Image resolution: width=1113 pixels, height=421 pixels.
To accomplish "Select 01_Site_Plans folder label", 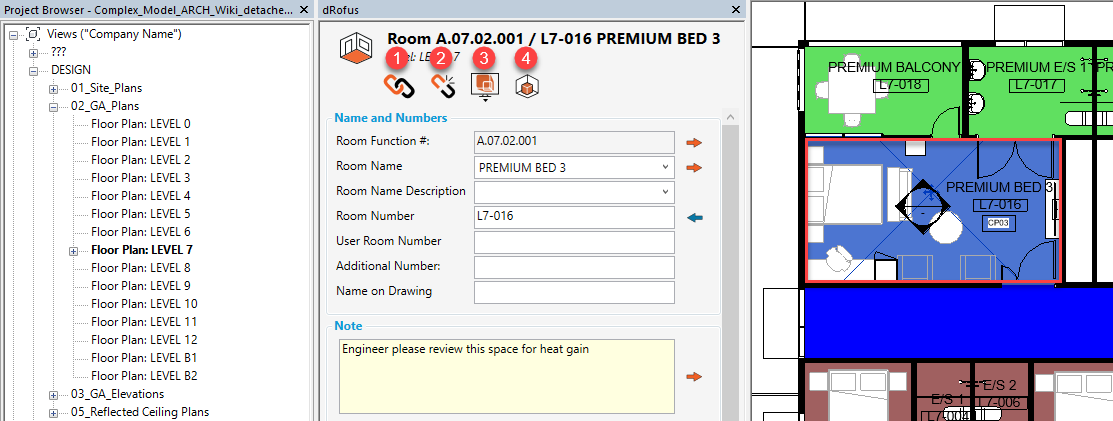I will [106, 88].
